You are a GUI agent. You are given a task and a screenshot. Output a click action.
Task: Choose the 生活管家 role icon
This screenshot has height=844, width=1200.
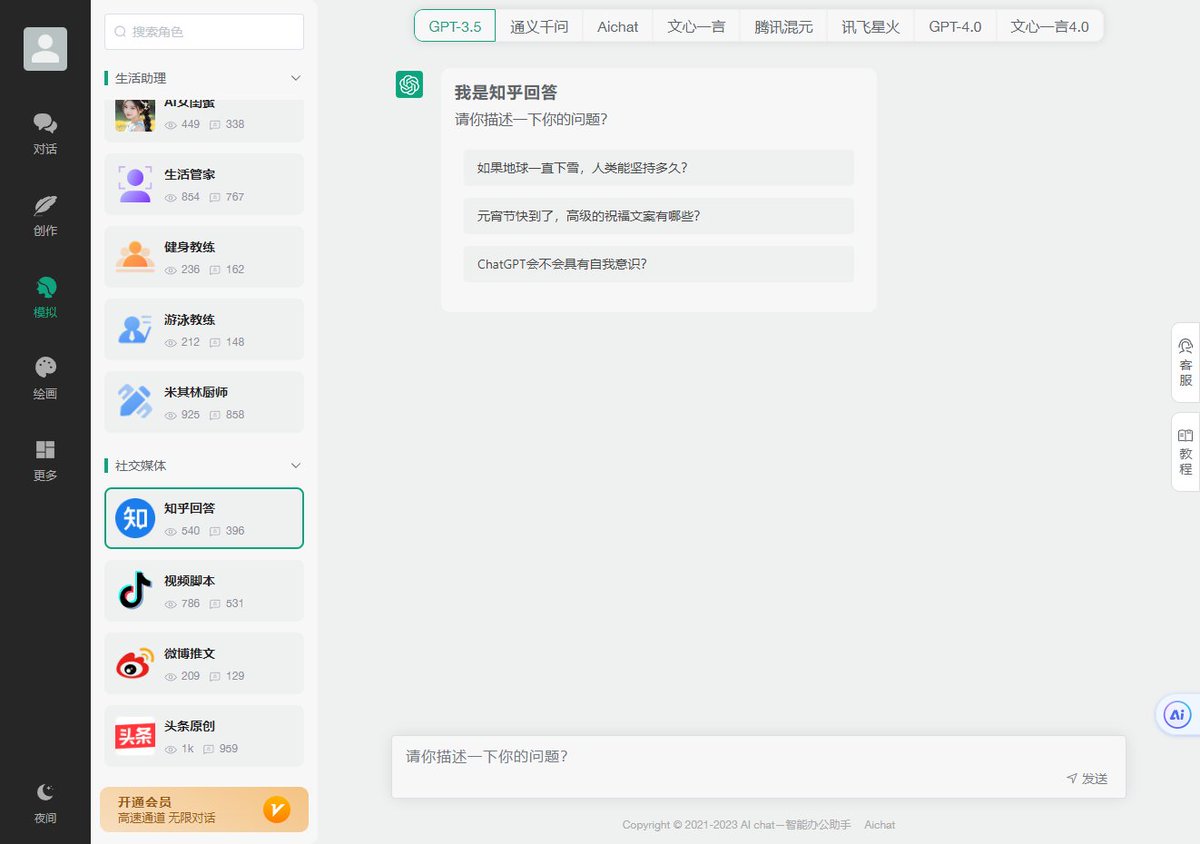pyautogui.click(x=135, y=184)
